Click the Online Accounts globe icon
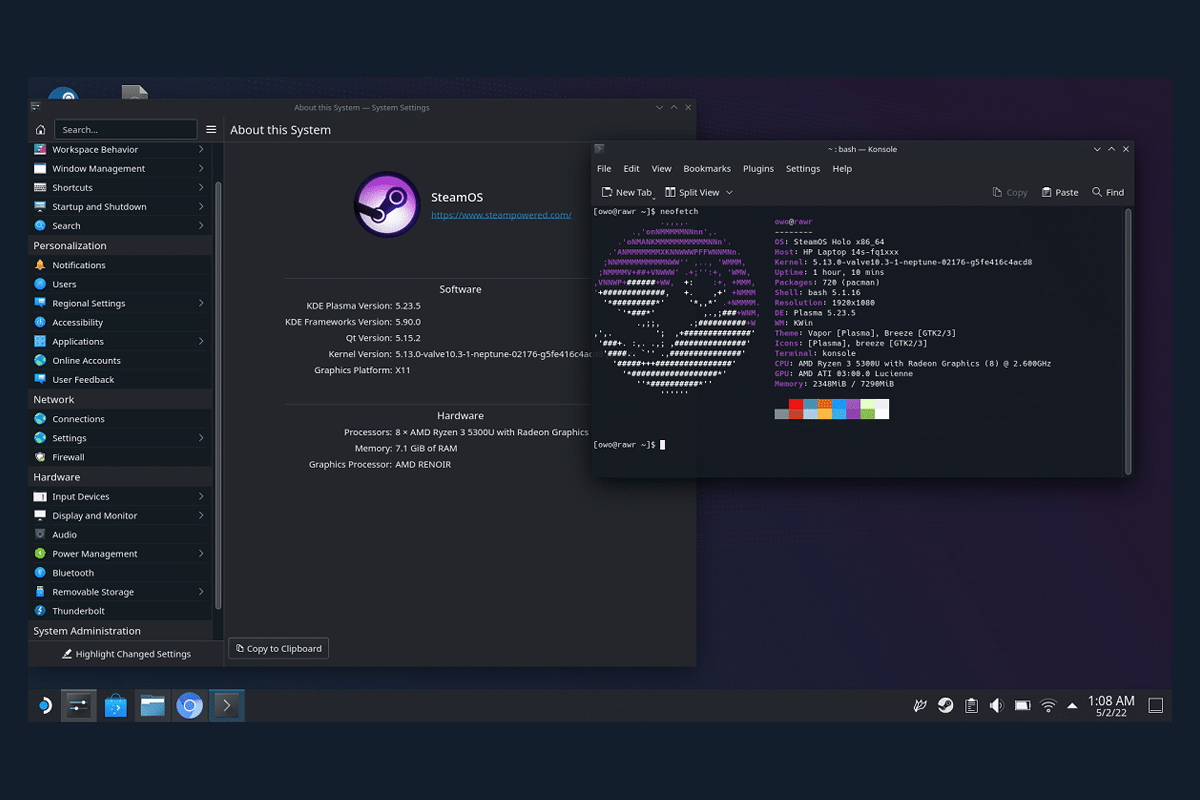 click(40, 360)
